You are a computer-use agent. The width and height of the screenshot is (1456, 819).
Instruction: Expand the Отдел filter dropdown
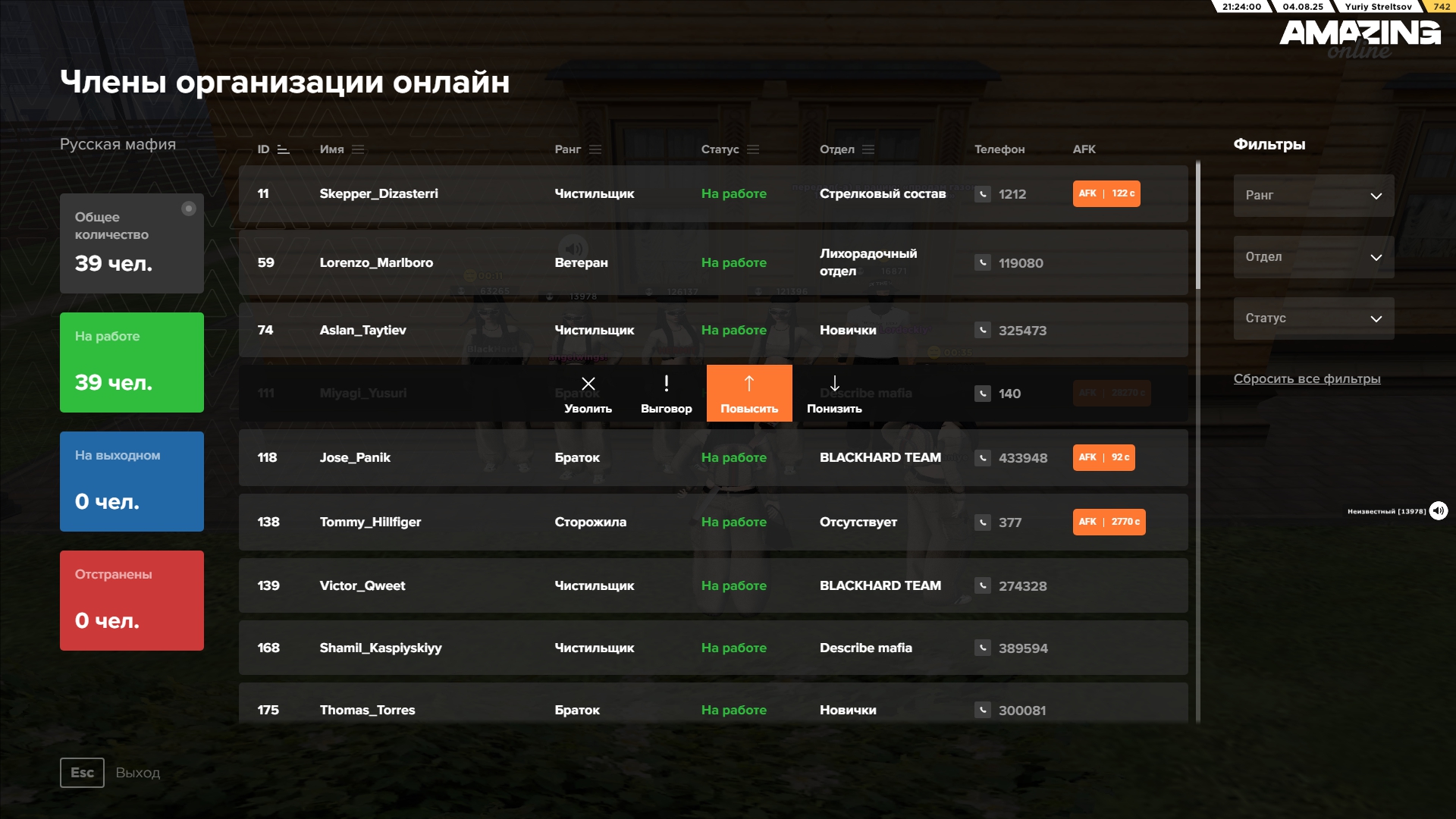click(x=1313, y=257)
